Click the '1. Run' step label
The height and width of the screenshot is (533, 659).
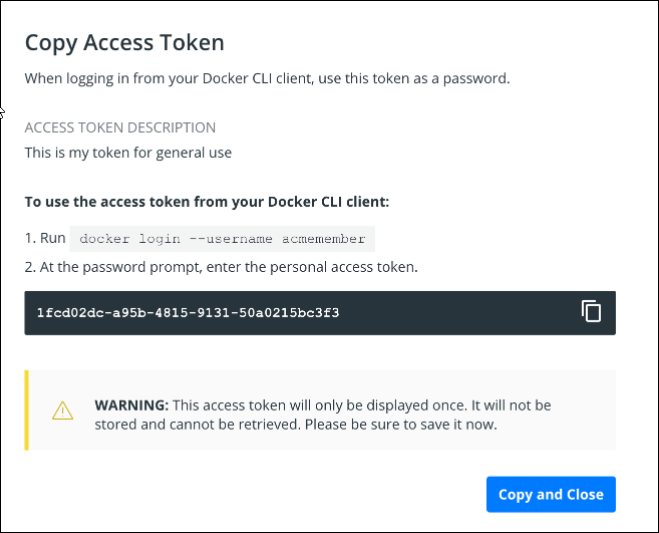click(x=45, y=239)
